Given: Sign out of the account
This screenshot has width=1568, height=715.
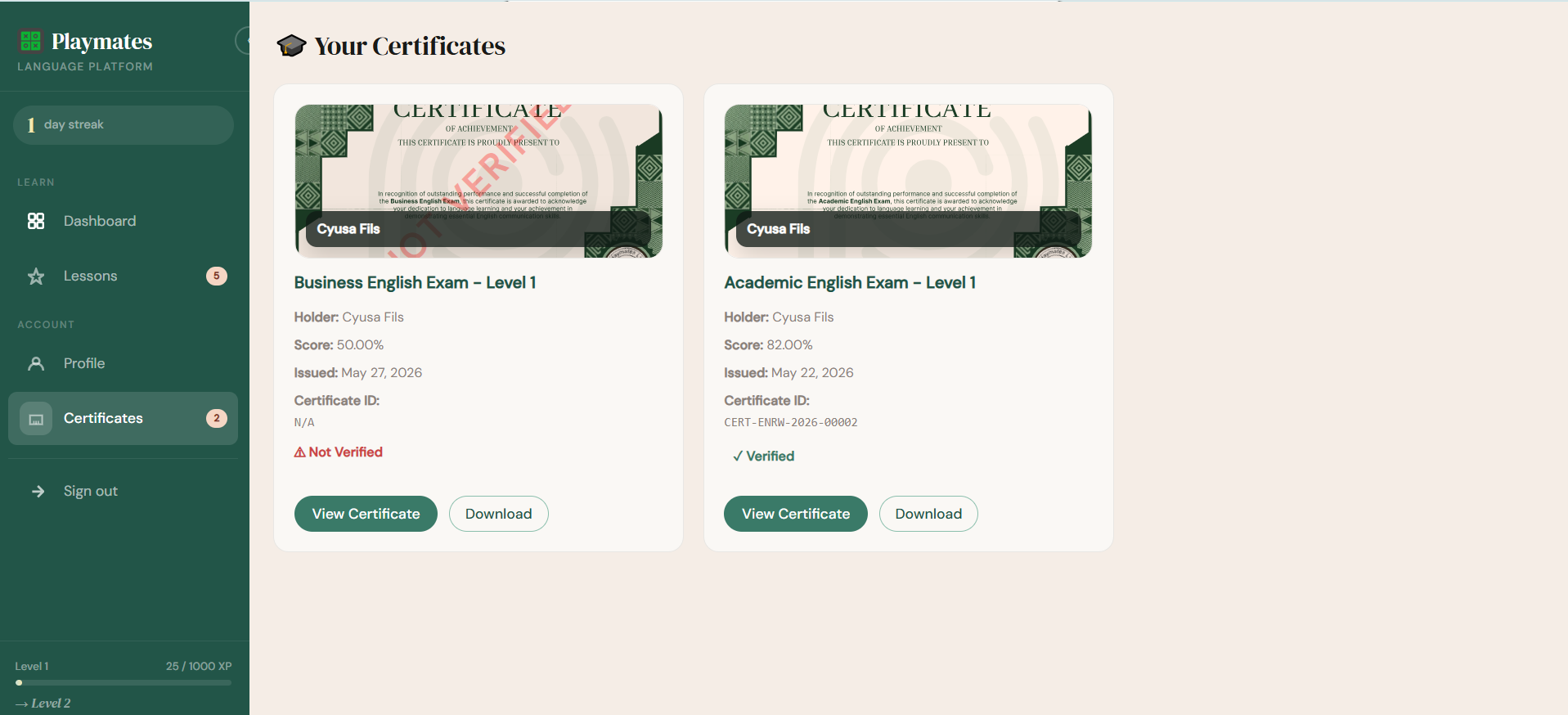Looking at the screenshot, I should coord(123,491).
